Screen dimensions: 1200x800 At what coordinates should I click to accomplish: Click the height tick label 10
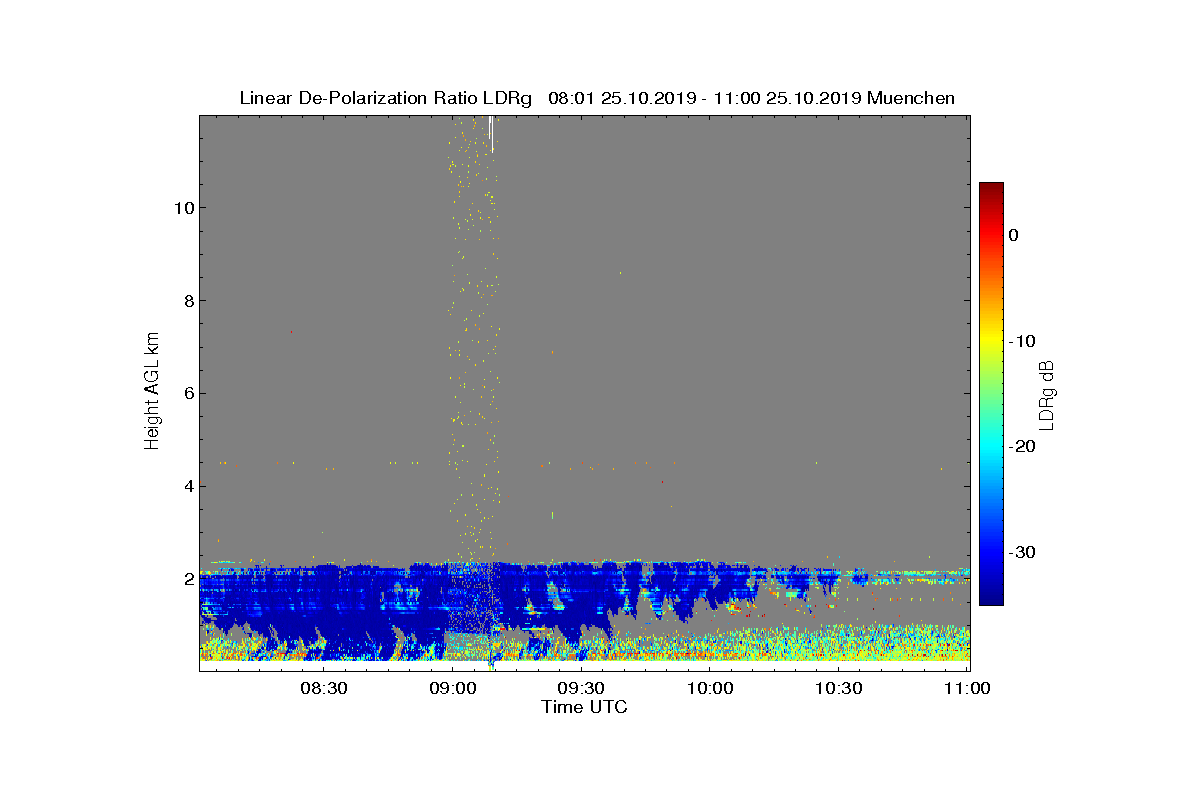[x=182, y=208]
